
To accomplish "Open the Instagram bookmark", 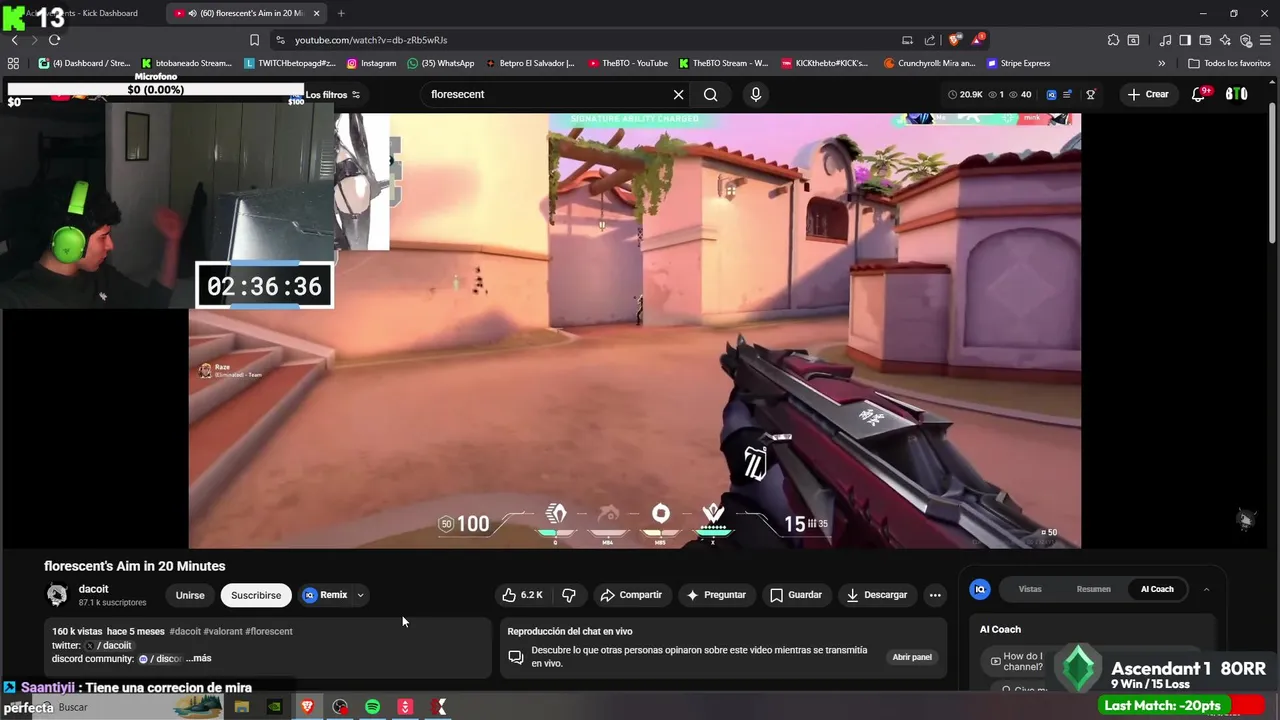I will coord(371,63).
